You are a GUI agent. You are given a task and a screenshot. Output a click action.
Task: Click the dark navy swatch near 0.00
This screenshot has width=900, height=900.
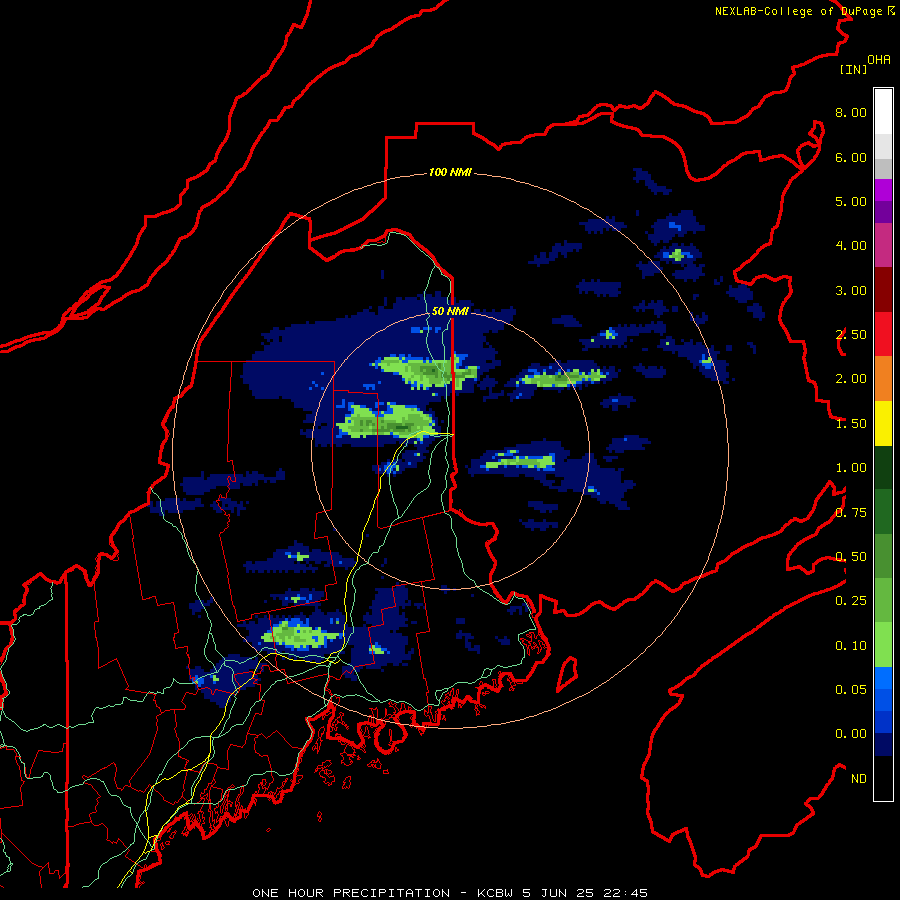pos(883,744)
